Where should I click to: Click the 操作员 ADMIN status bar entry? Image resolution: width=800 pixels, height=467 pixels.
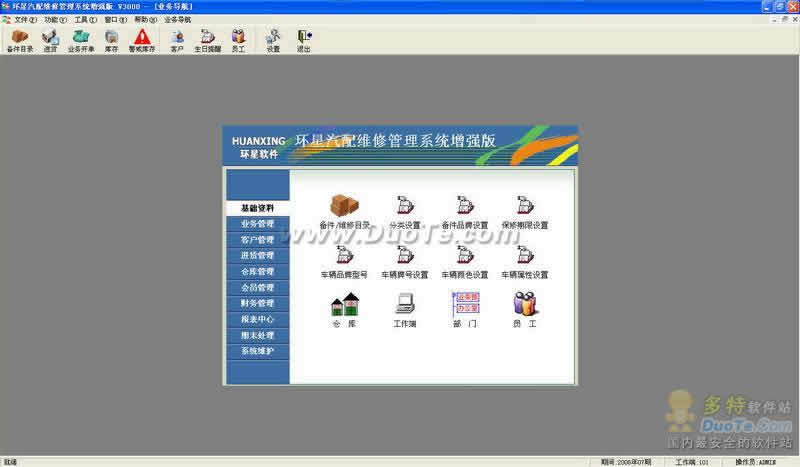[x=755, y=462]
